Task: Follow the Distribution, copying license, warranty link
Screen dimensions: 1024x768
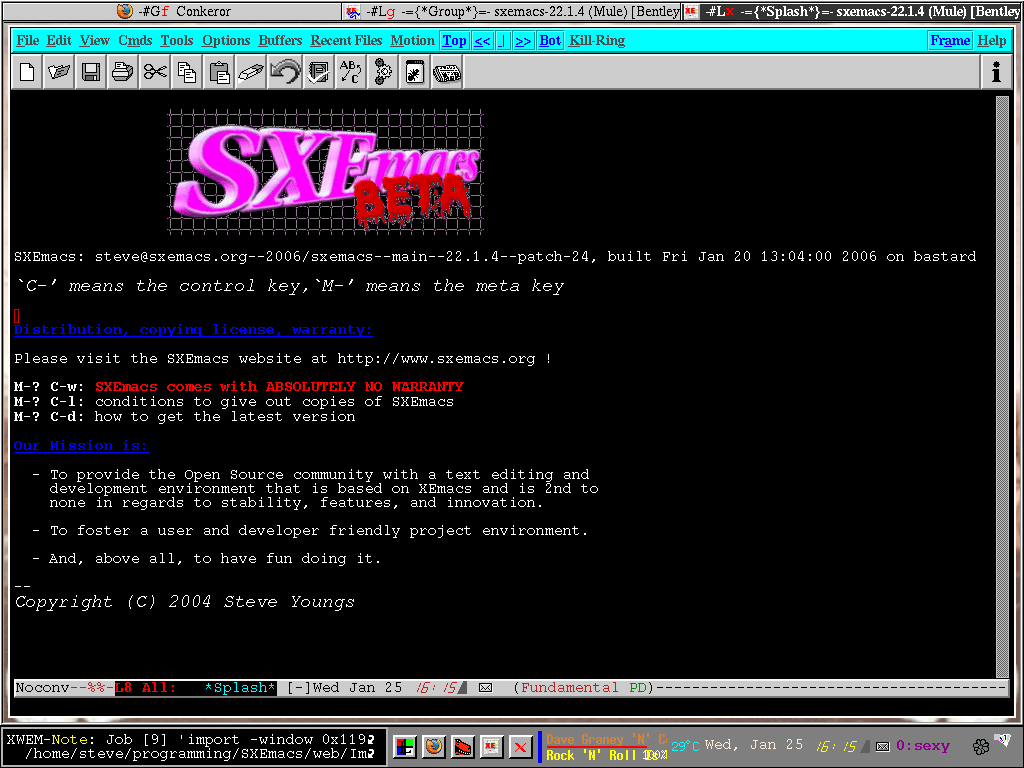Action: pos(193,330)
